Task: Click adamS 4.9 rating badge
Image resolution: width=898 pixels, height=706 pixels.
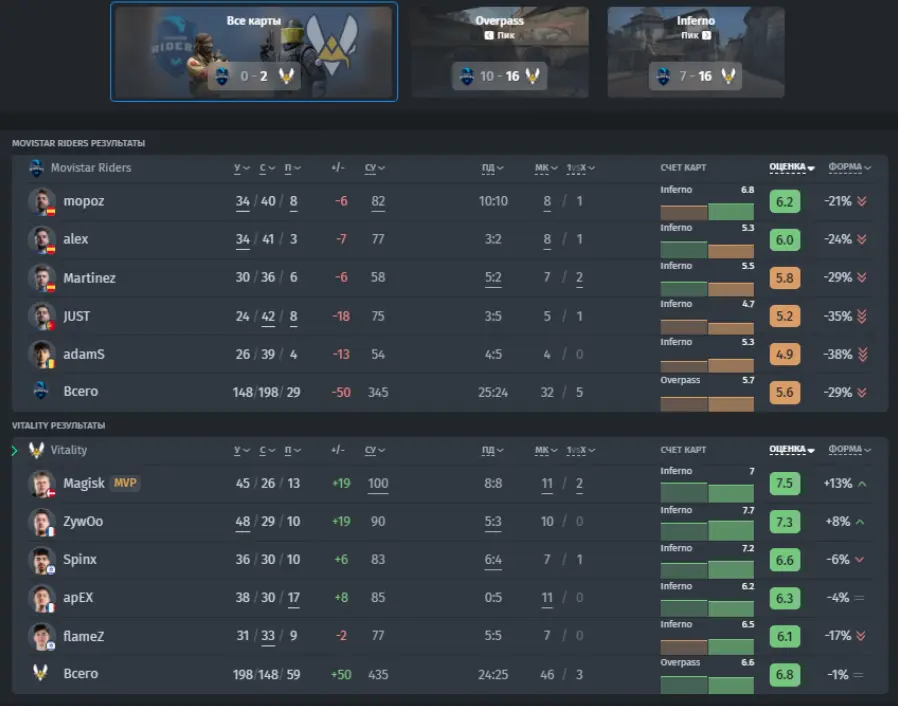Action: click(785, 354)
